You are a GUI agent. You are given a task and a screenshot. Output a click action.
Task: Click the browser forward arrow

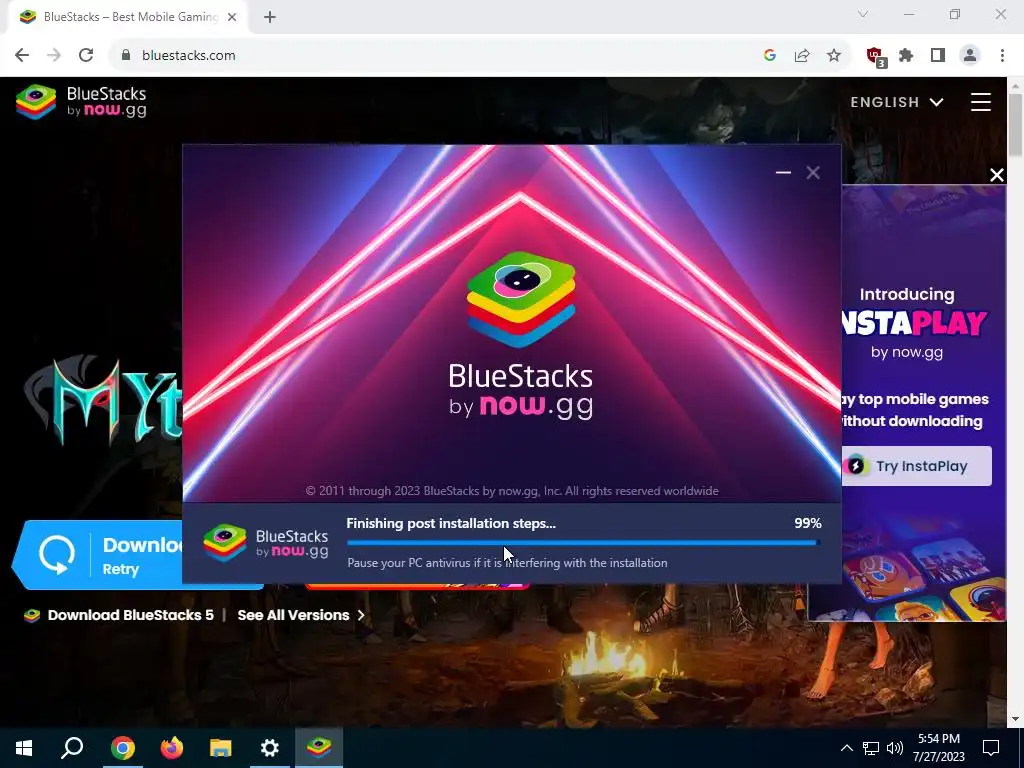54,55
